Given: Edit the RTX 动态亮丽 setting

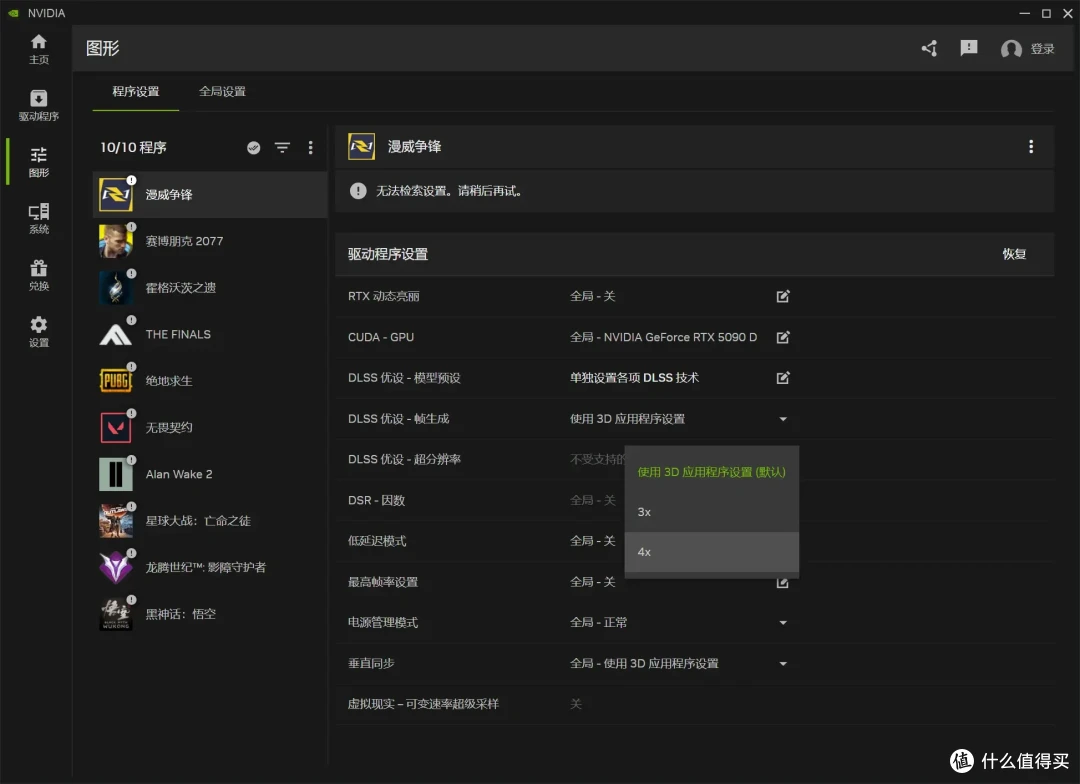Looking at the screenshot, I should pos(782,296).
